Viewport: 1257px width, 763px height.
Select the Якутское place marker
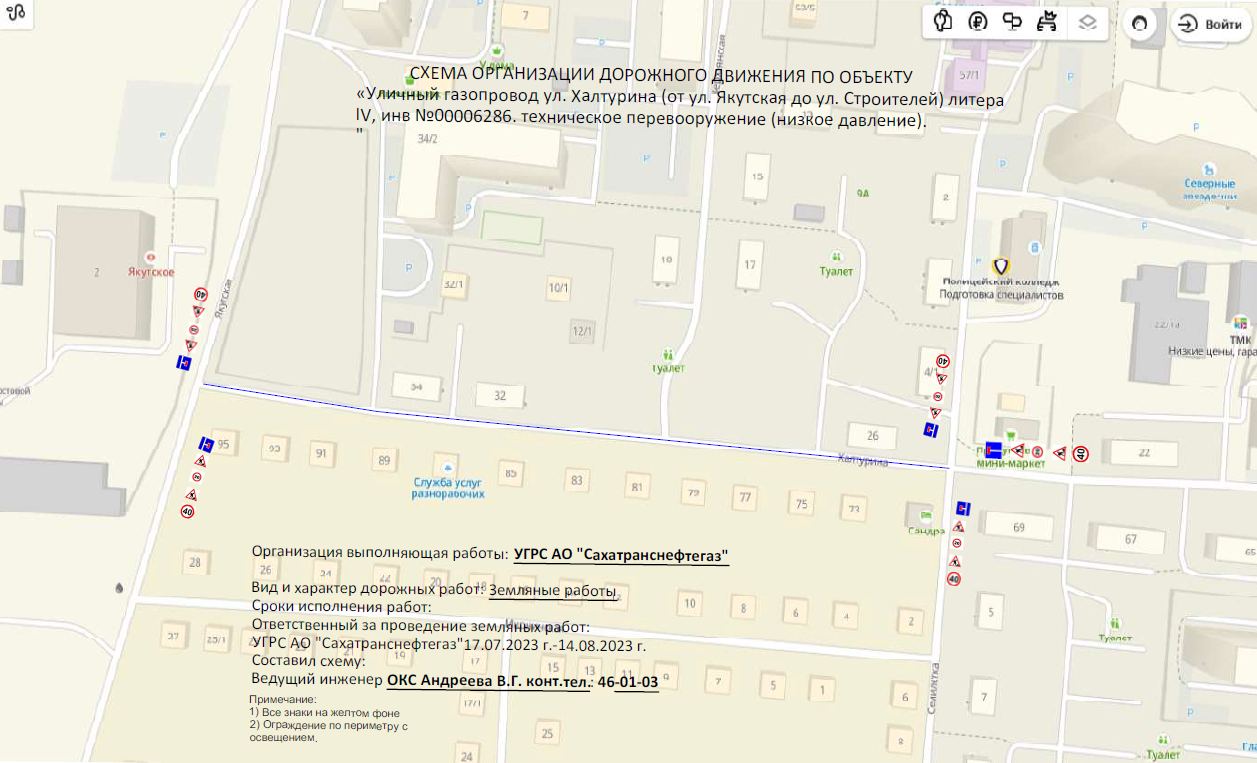click(151, 257)
